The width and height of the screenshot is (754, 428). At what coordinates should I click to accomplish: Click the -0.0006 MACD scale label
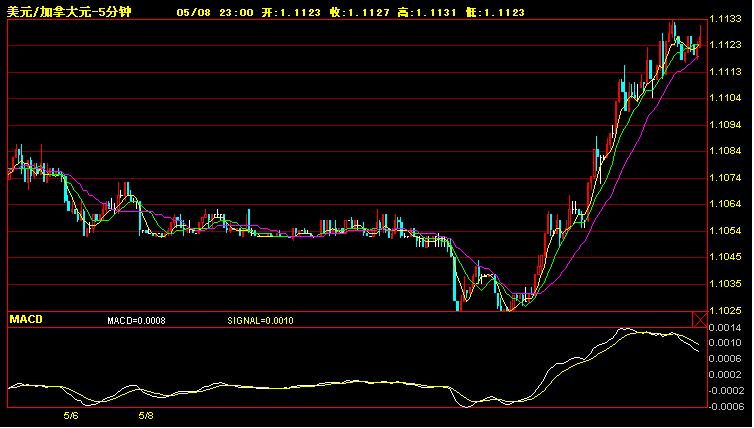click(725, 407)
